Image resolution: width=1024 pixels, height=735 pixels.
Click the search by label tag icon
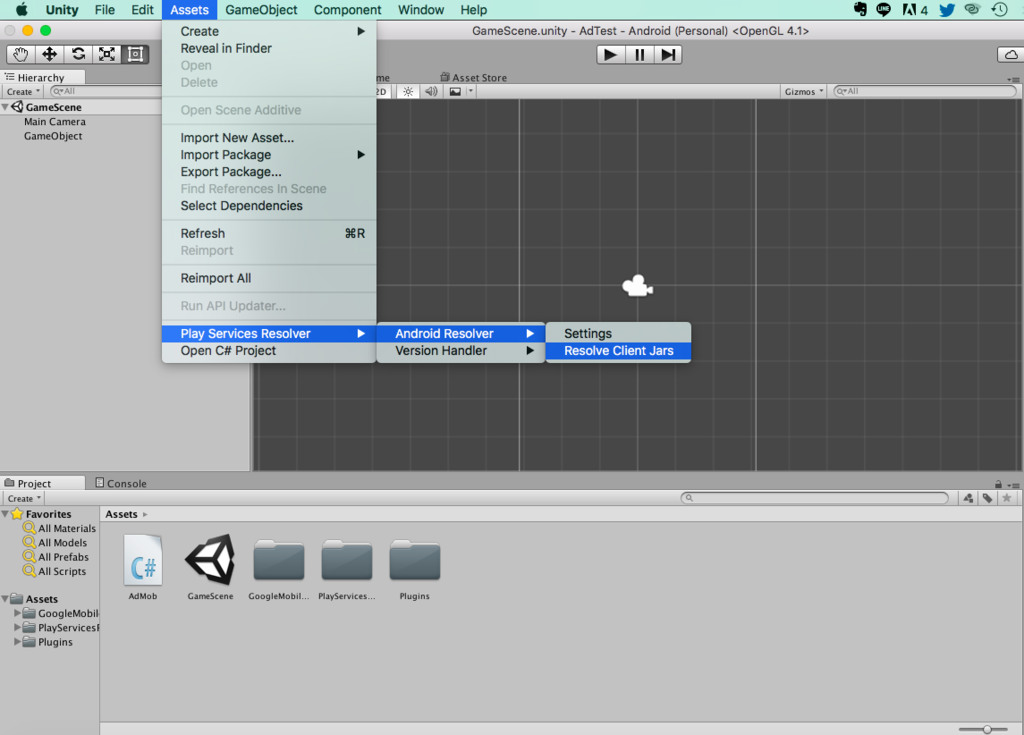(x=987, y=498)
